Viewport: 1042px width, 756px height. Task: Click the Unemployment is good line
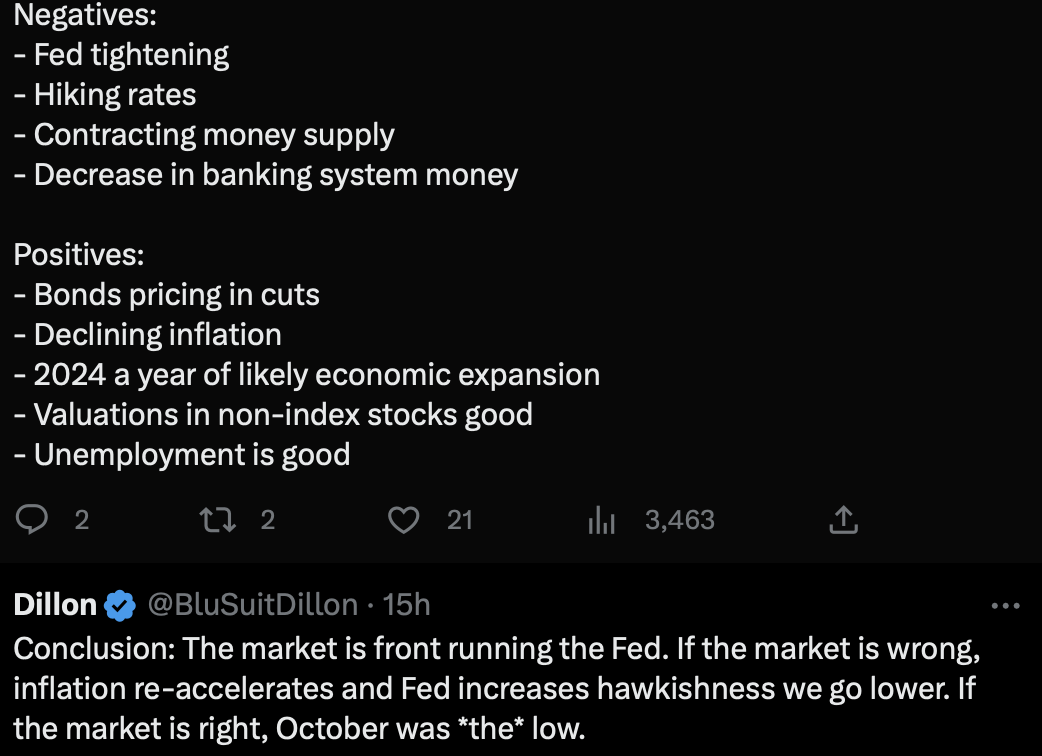click(182, 455)
